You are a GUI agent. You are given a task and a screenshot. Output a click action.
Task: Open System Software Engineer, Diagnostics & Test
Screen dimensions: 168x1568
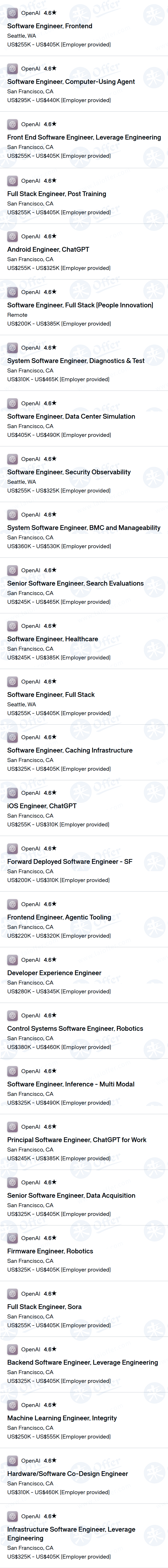click(x=76, y=360)
